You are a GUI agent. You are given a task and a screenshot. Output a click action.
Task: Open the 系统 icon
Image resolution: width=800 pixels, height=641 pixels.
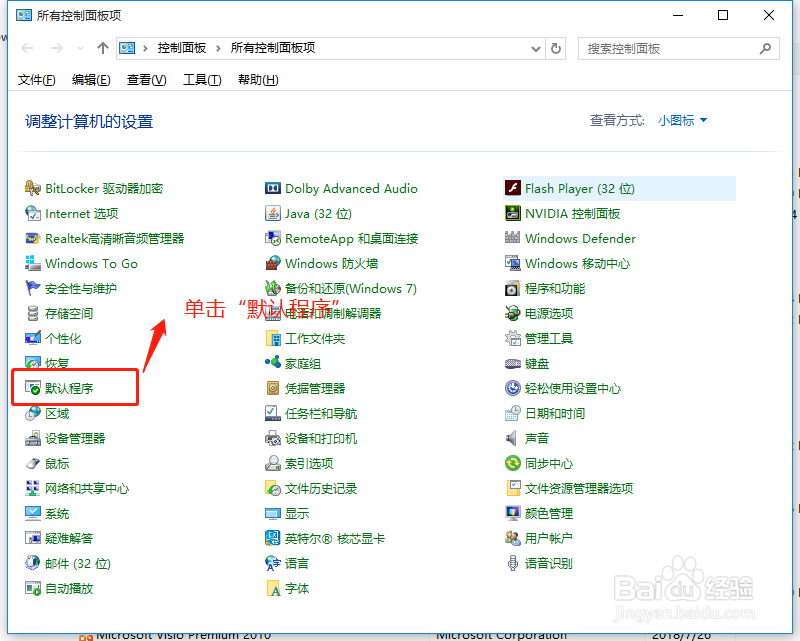[x=33, y=513]
